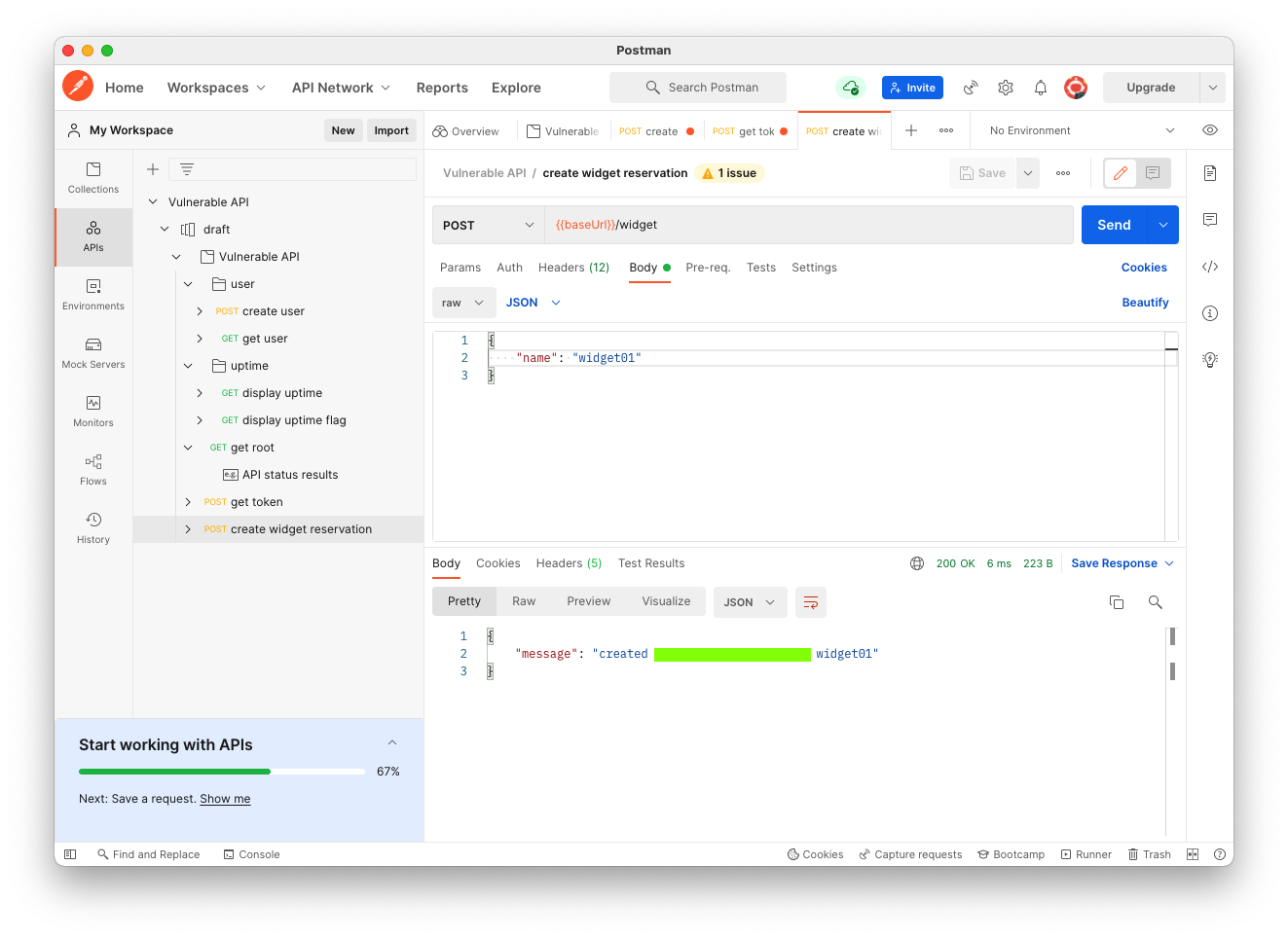Click the request URL input field
Image resolution: width=1288 pixels, height=938 pixels.
click(x=809, y=225)
